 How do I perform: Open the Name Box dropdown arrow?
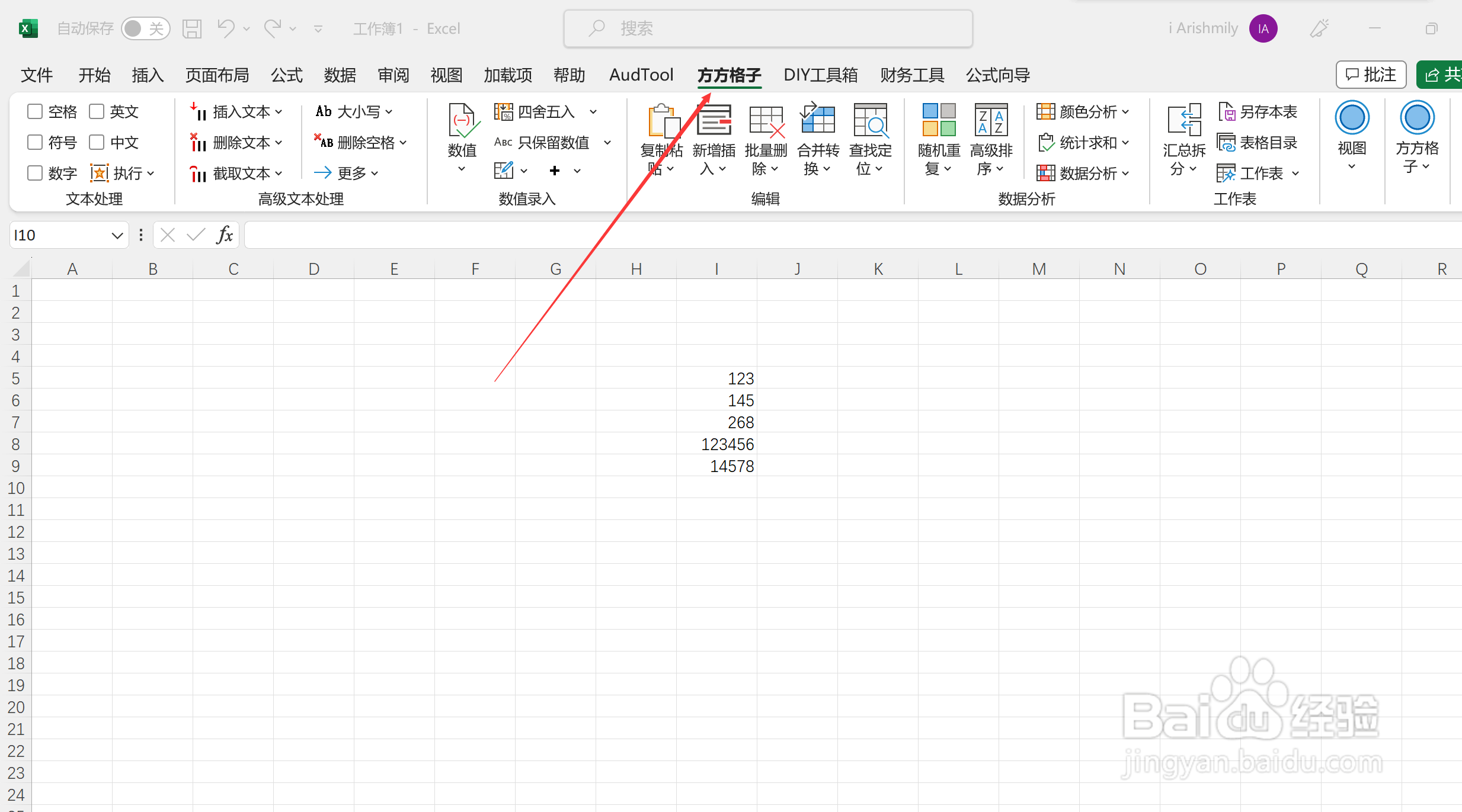tap(117, 235)
